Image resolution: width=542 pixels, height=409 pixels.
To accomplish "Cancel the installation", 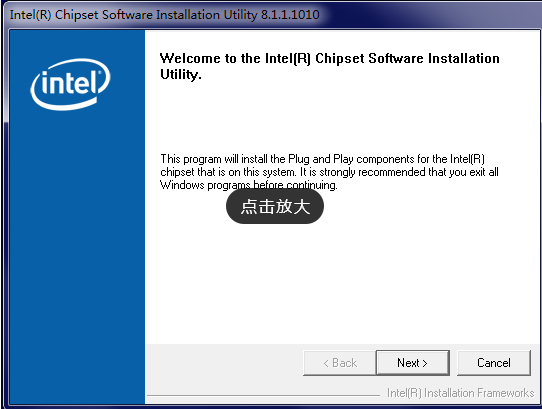I will 494,363.
